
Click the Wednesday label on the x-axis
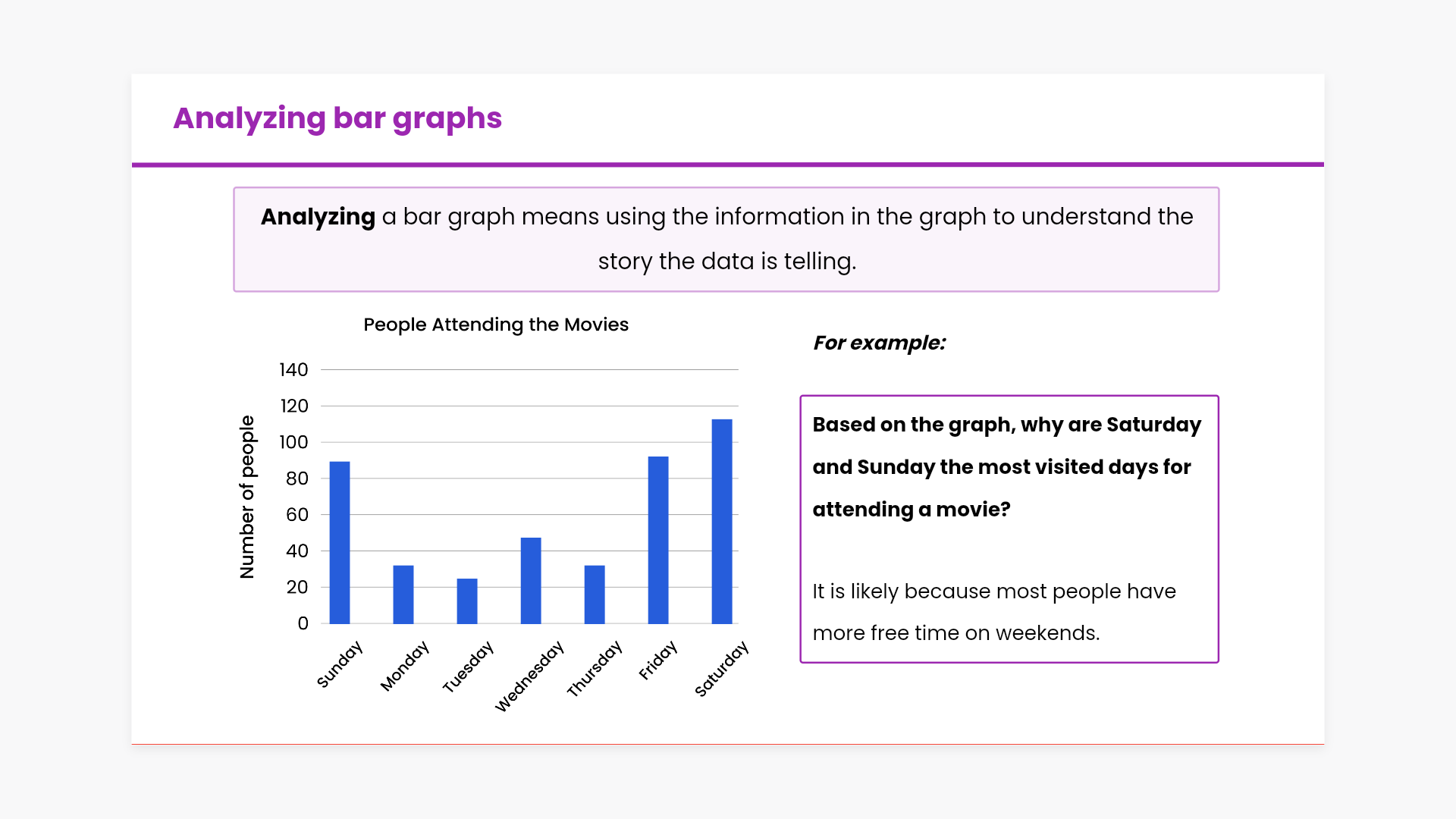coord(529,676)
